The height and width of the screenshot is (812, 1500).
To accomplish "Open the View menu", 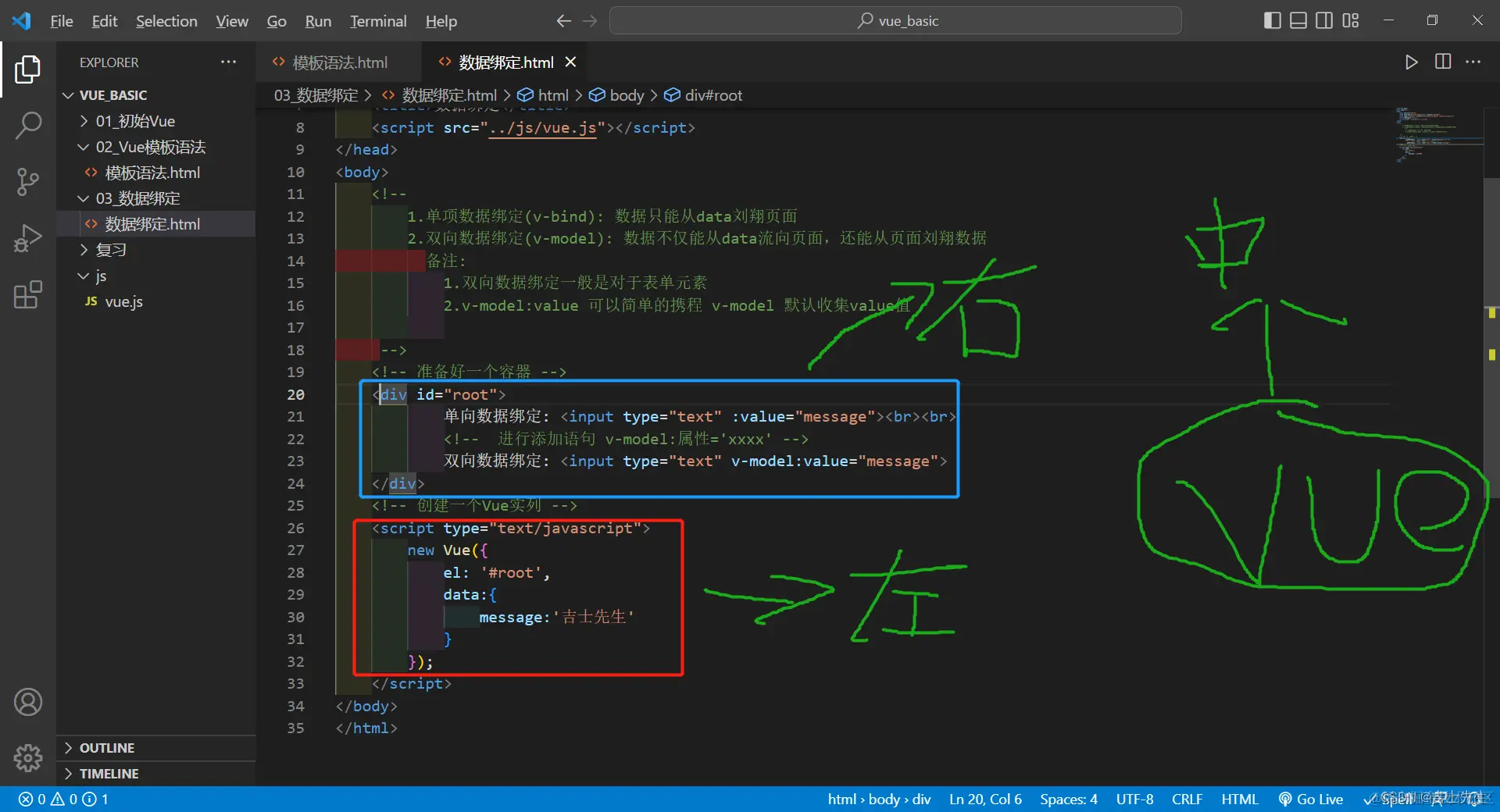I will click(232, 21).
